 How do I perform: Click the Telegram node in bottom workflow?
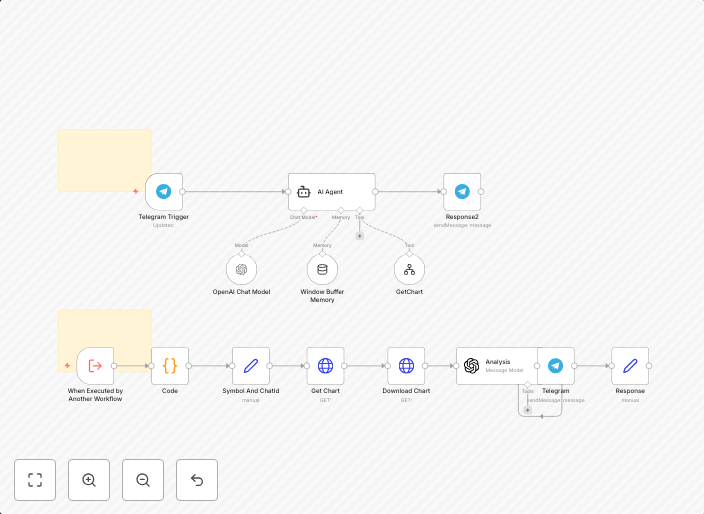(x=556, y=366)
